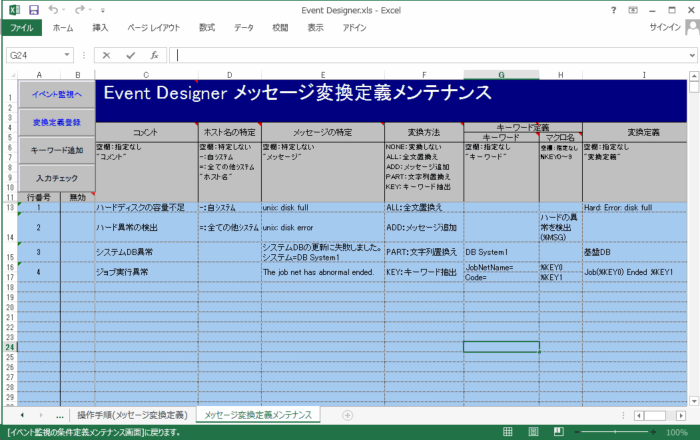The height and width of the screenshot is (440, 700).
Task: Click the 変換方法 column heading
Action: click(x=424, y=133)
